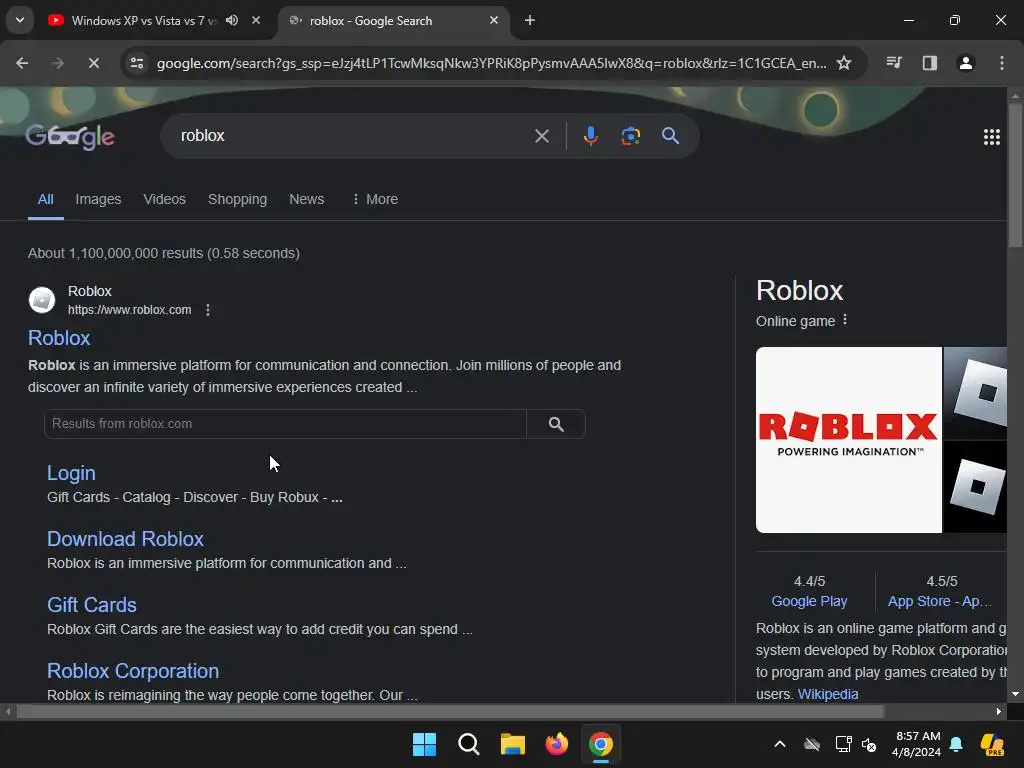Click the scroll right arrow

(x=999, y=711)
